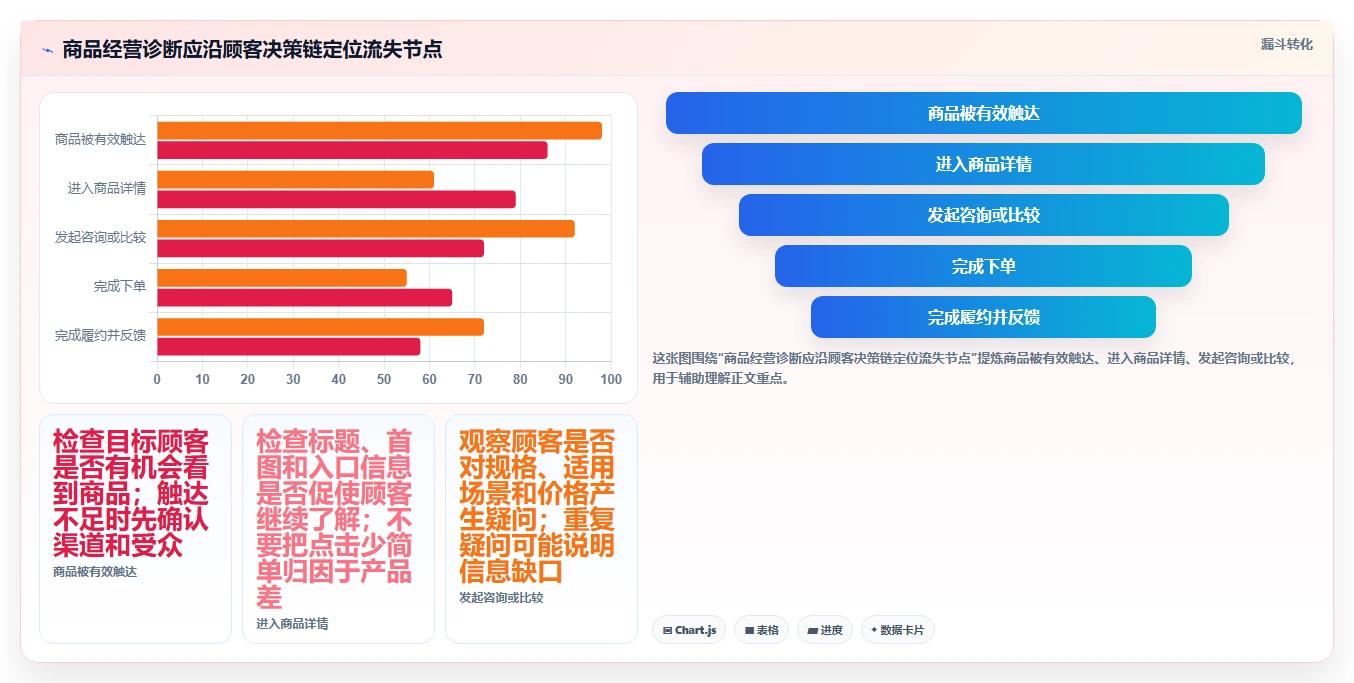Image resolution: width=1354 pixels, height=683 pixels.
Task: Click the red bar for 发起咨询或比较
Action: click(321, 248)
